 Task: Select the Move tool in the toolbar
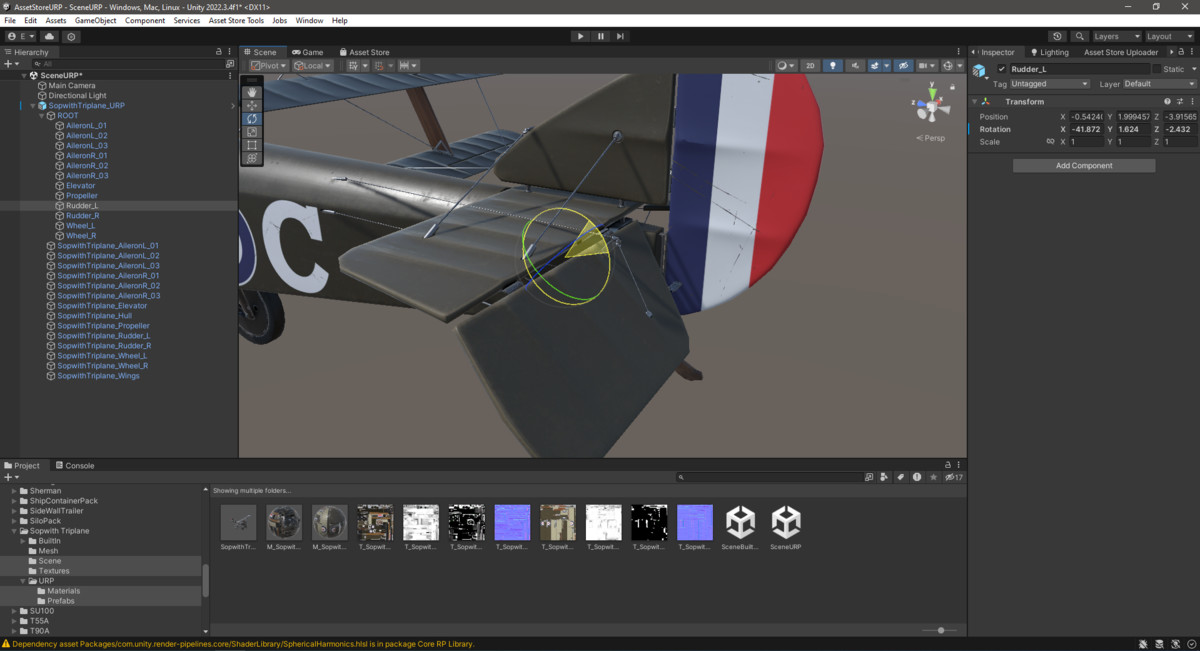[252, 105]
